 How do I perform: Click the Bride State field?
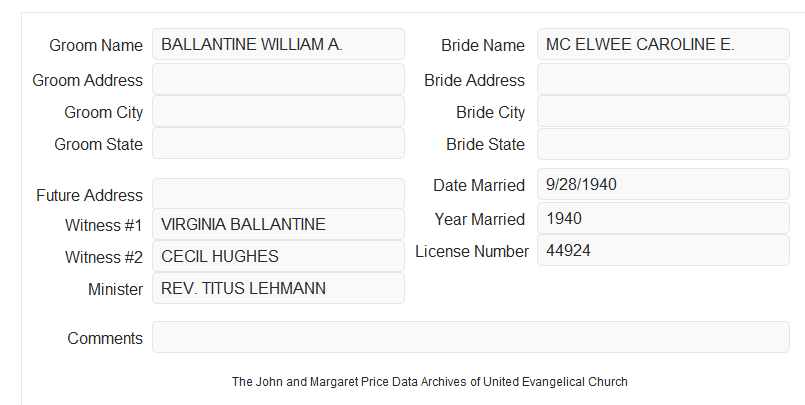(663, 143)
